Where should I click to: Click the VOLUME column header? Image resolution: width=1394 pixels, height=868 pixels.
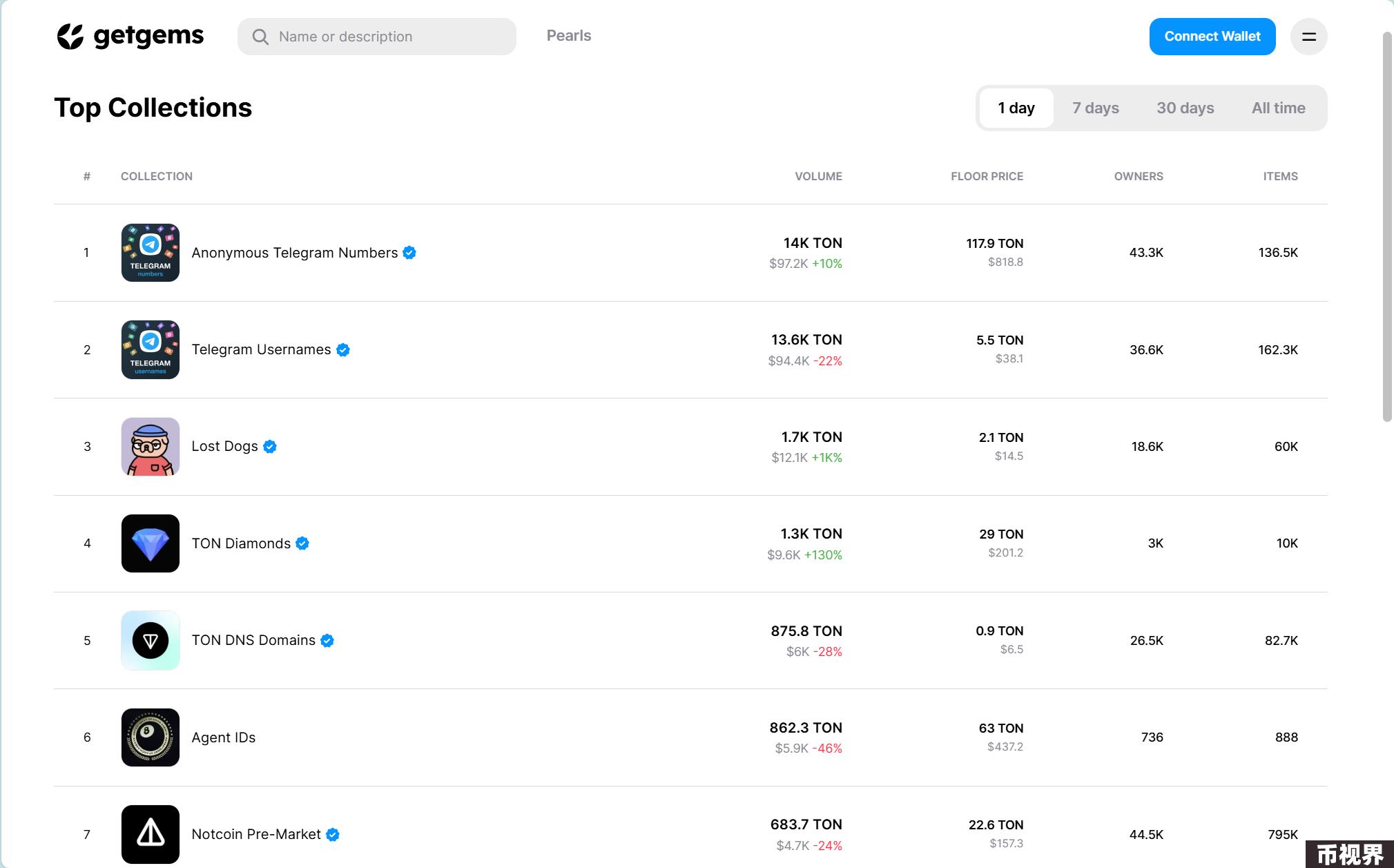[x=818, y=176]
